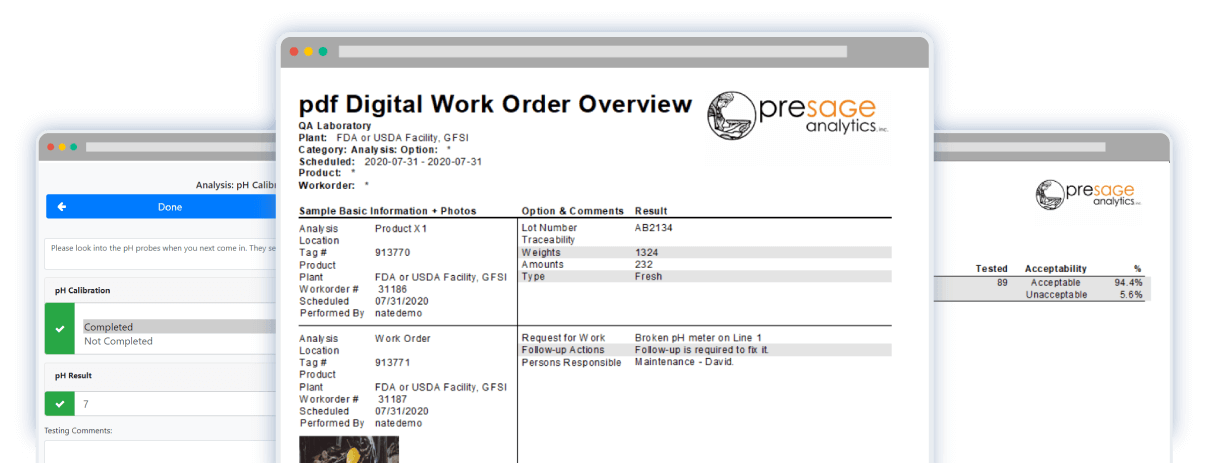
Task: Click the address bar of the left browser window
Action: click(x=180, y=147)
